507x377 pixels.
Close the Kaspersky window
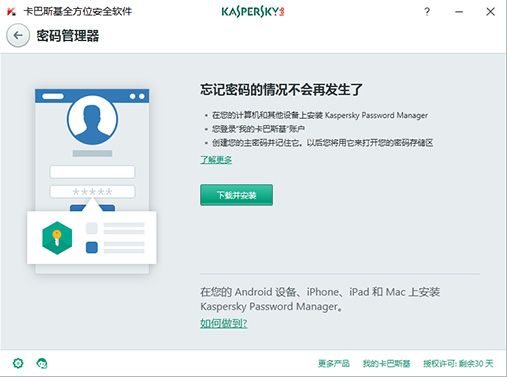[490, 12]
